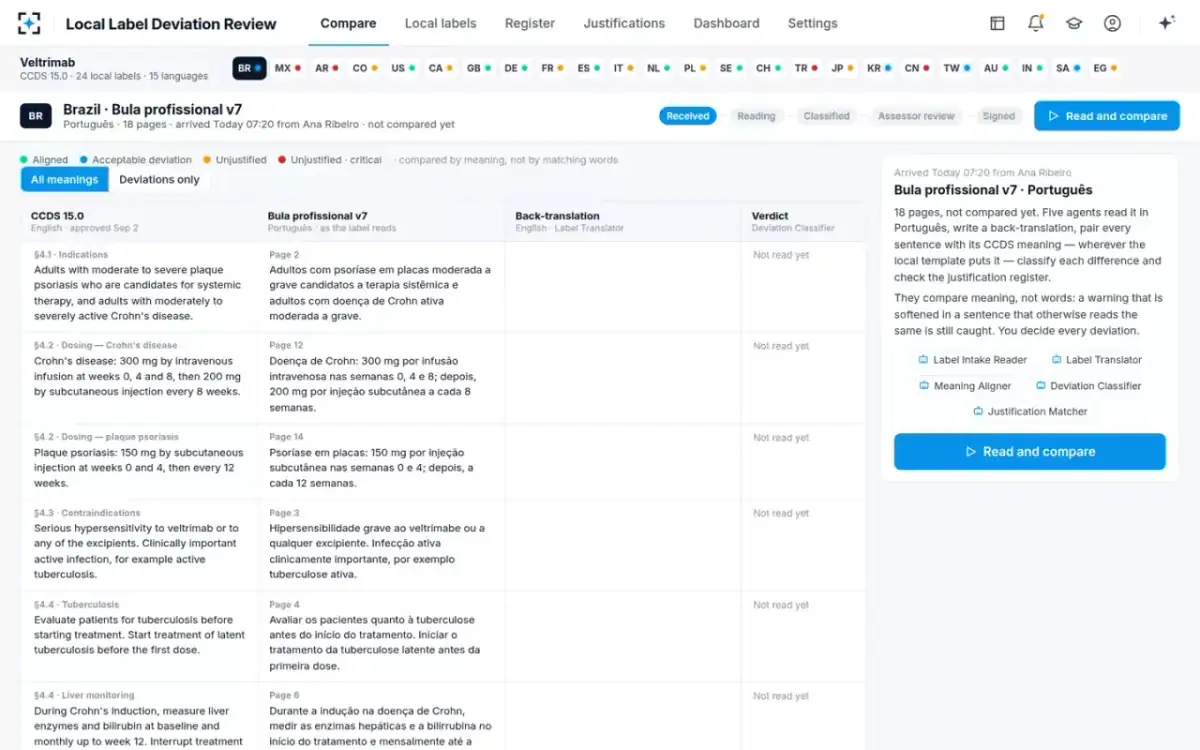Open the notifications bell
Viewport: 1200px width, 750px height.
(1036, 23)
